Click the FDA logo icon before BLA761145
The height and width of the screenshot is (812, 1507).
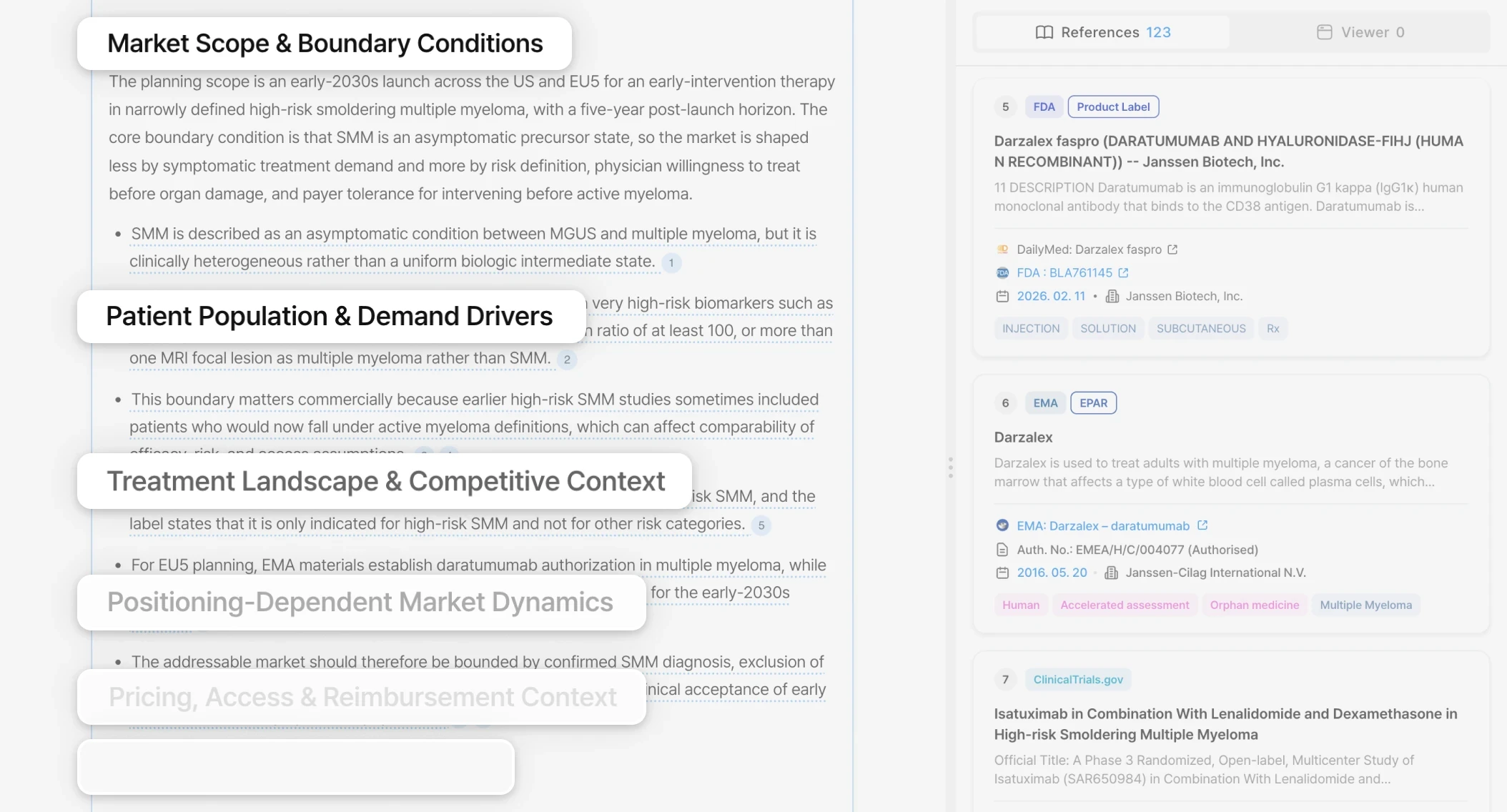[1002, 273]
